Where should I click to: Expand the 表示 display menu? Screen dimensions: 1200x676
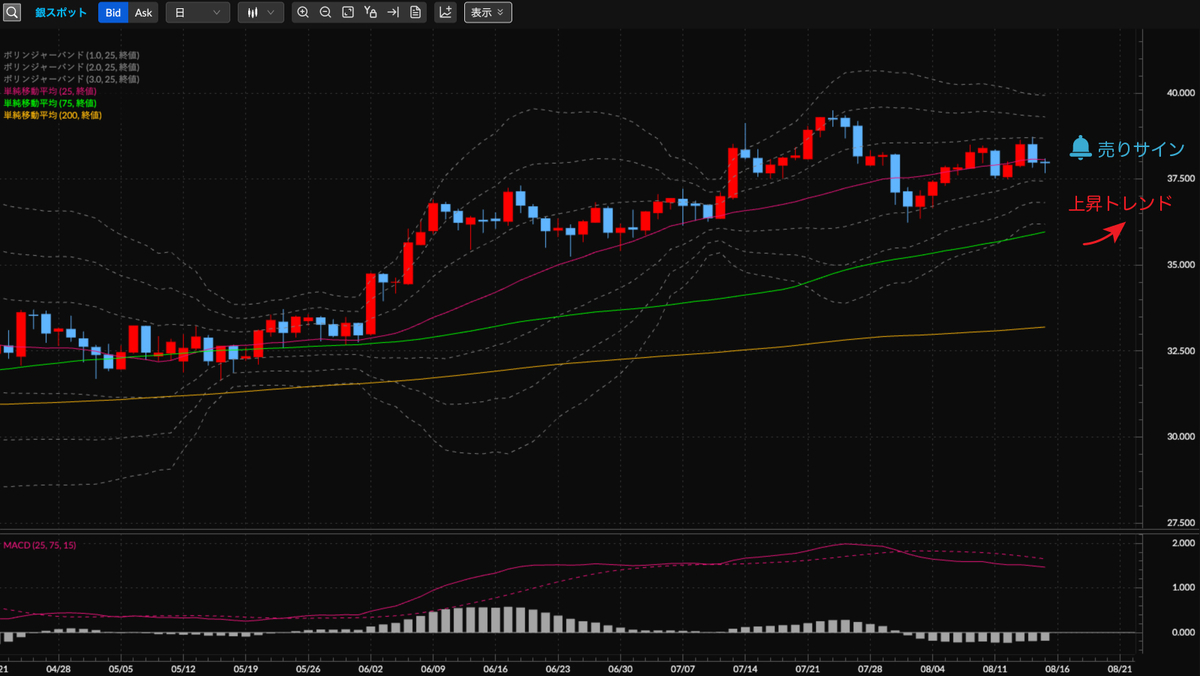[488, 13]
